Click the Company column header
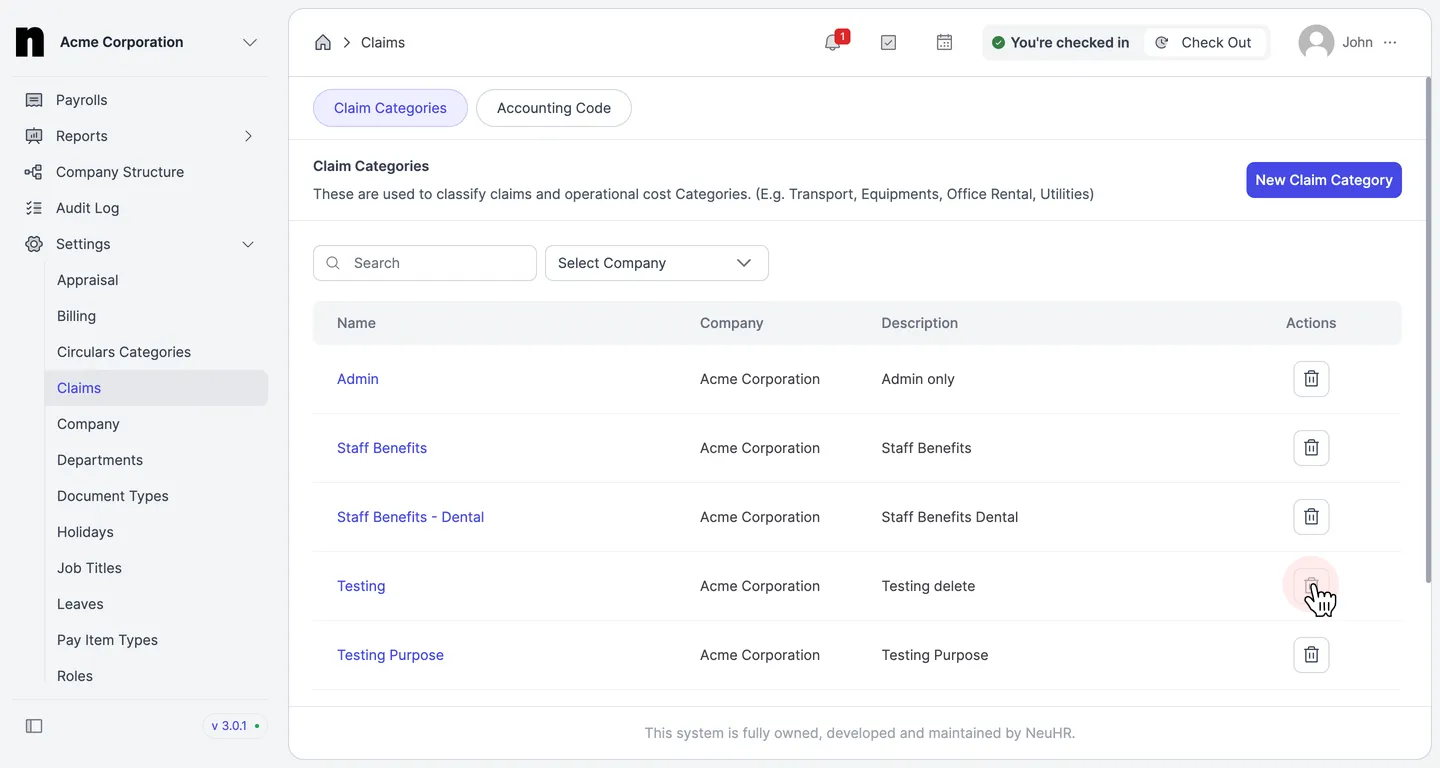 pos(731,323)
